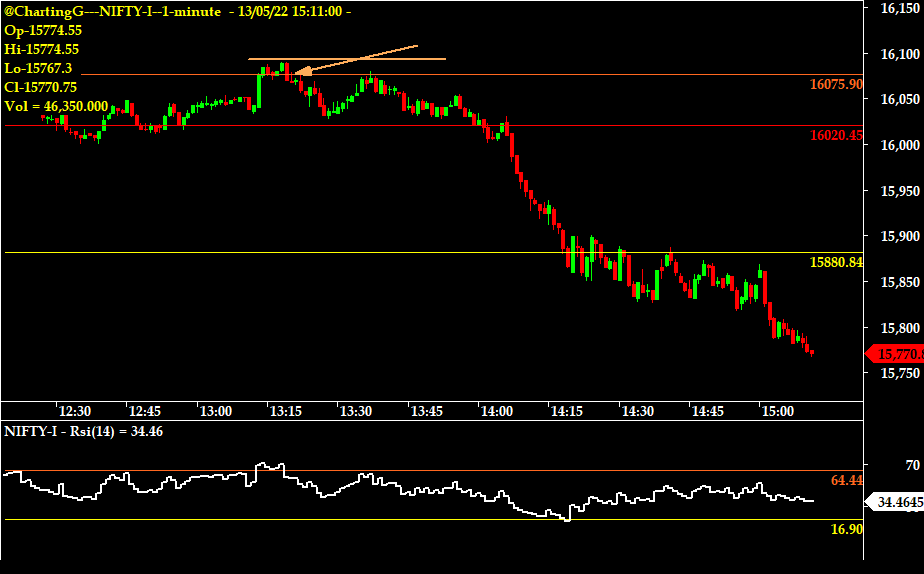924x574 pixels.
Task: Click the white RSI value tag 34.4645
Action: point(896,502)
